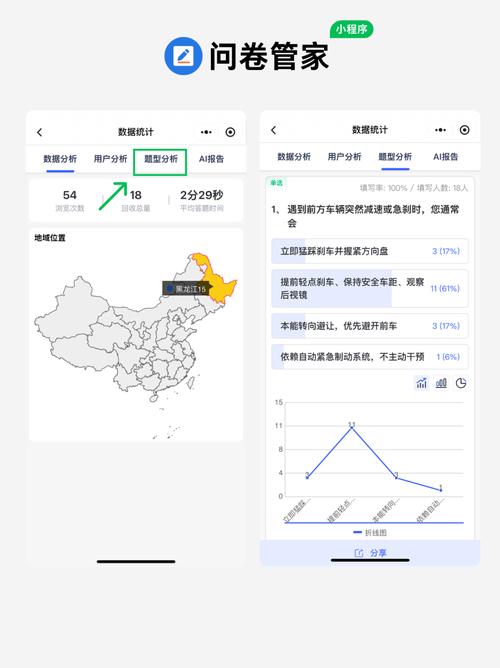
Task: Open three-dot menu in left screen
Action: 206,132
